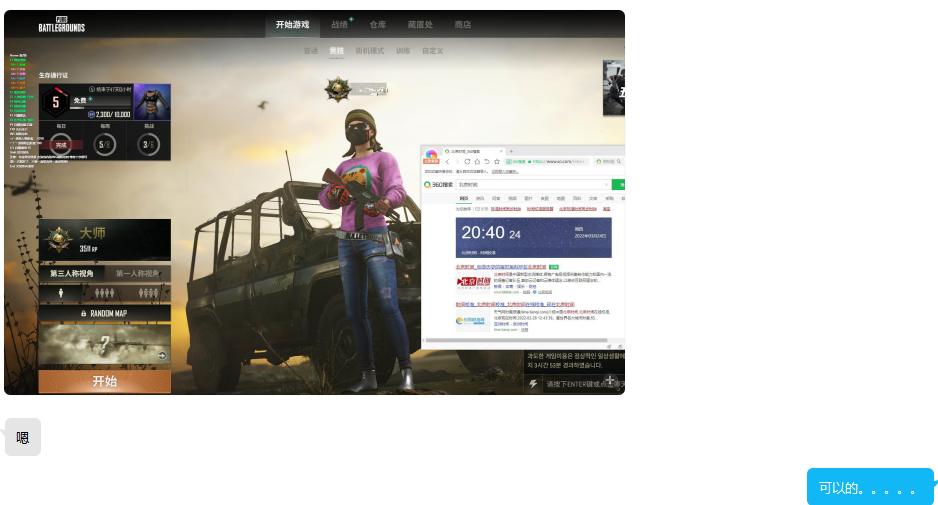Select the 视频 search category tab
The width and height of the screenshot is (938, 505).
(x=512, y=198)
